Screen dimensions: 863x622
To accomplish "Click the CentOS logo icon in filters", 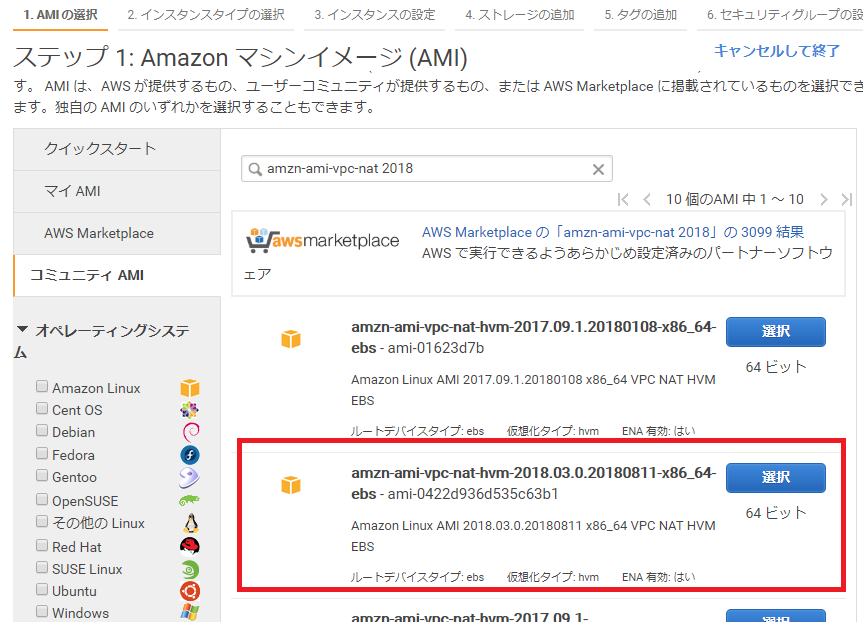I will (x=190, y=410).
